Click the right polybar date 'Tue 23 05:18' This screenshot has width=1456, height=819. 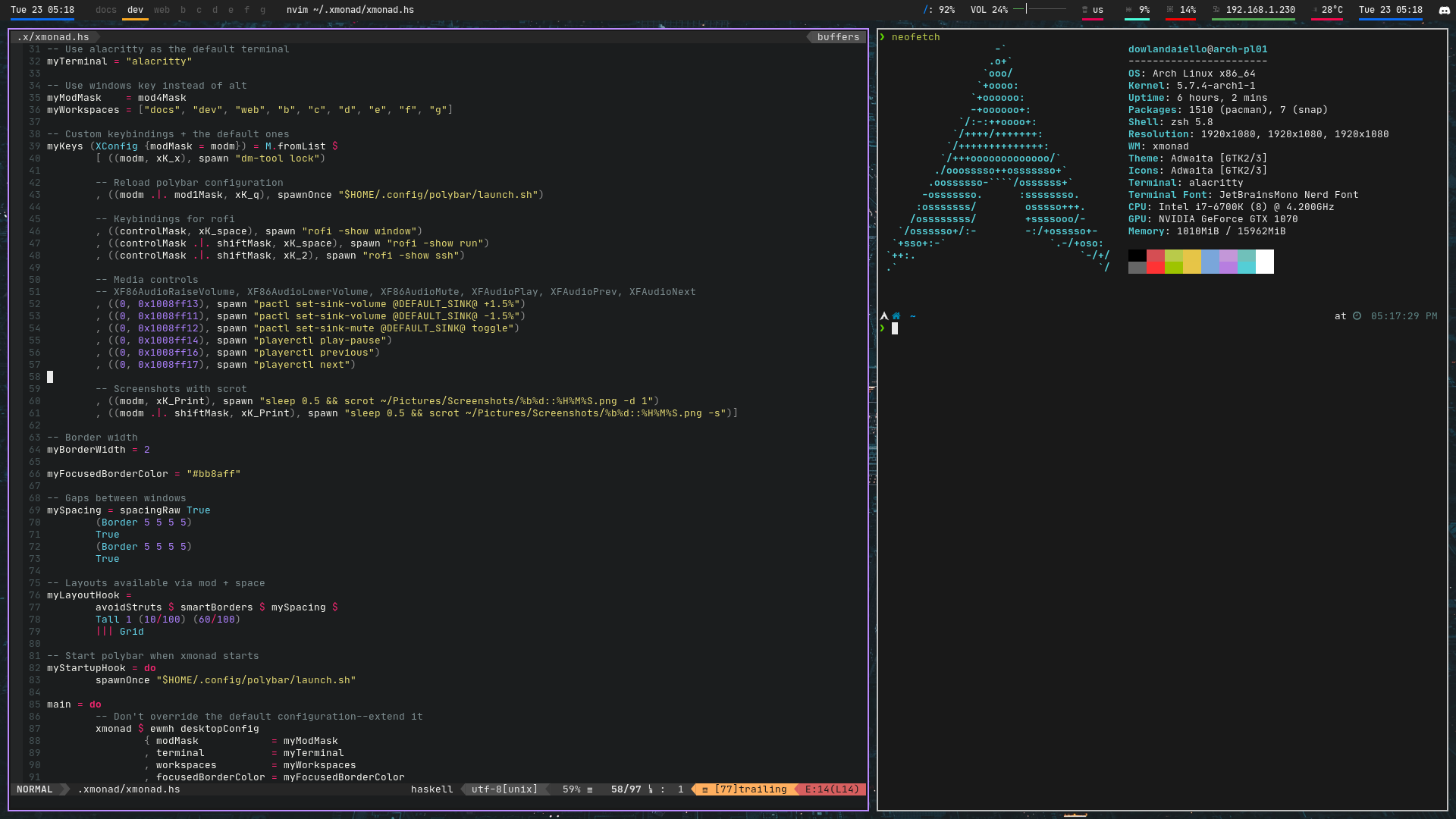coord(1390,10)
